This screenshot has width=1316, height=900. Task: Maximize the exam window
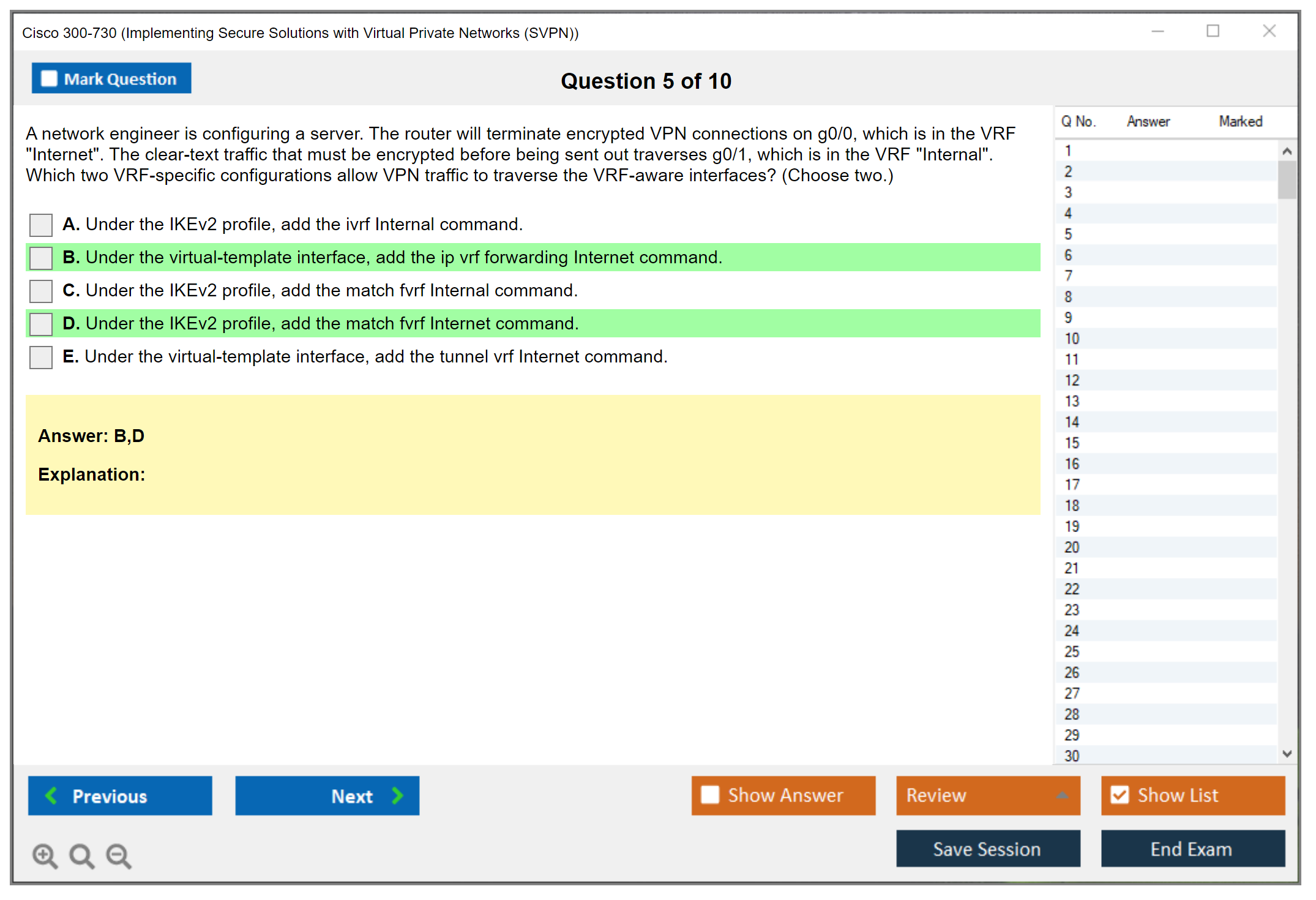pyautogui.click(x=1213, y=31)
